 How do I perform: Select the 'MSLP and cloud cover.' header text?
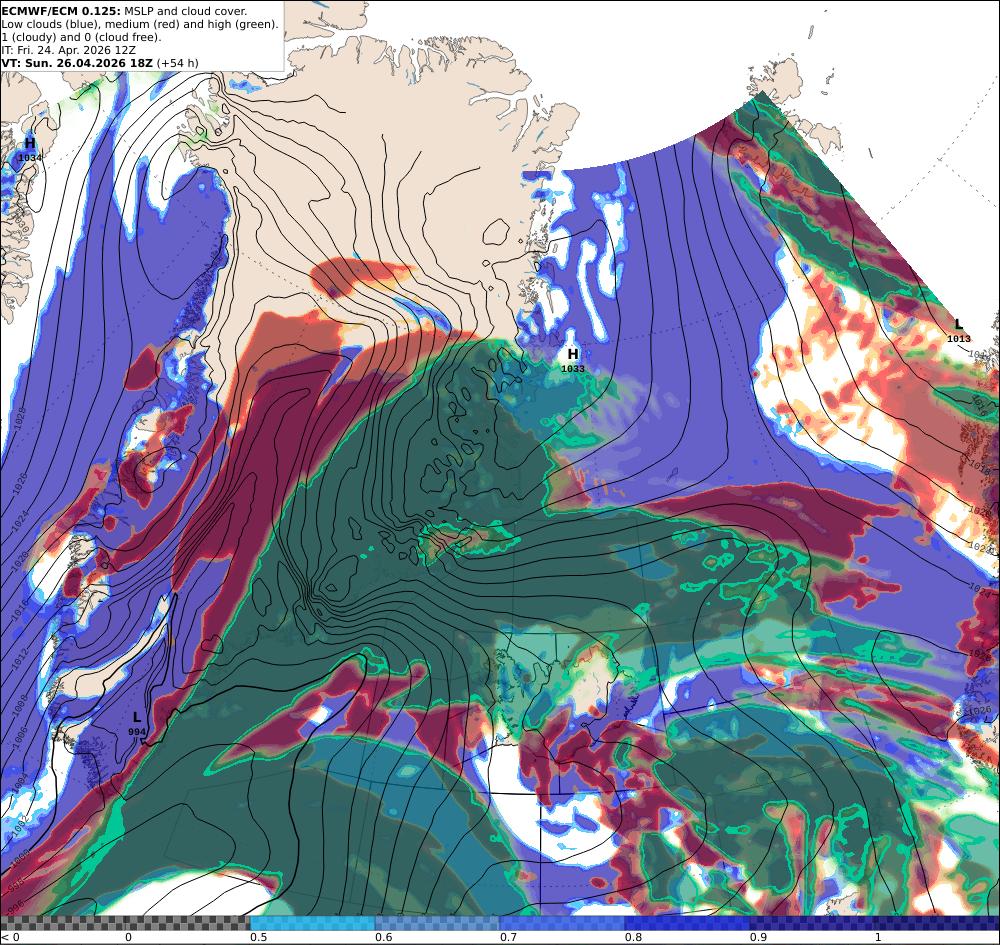point(185,11)
